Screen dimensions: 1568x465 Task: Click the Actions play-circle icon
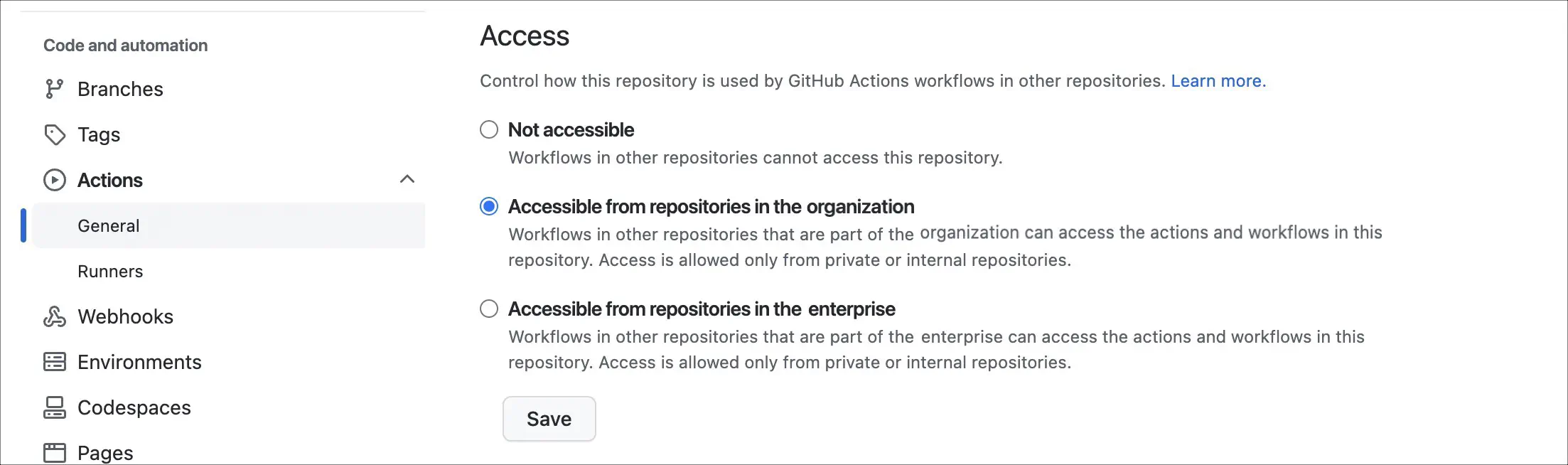55,180
